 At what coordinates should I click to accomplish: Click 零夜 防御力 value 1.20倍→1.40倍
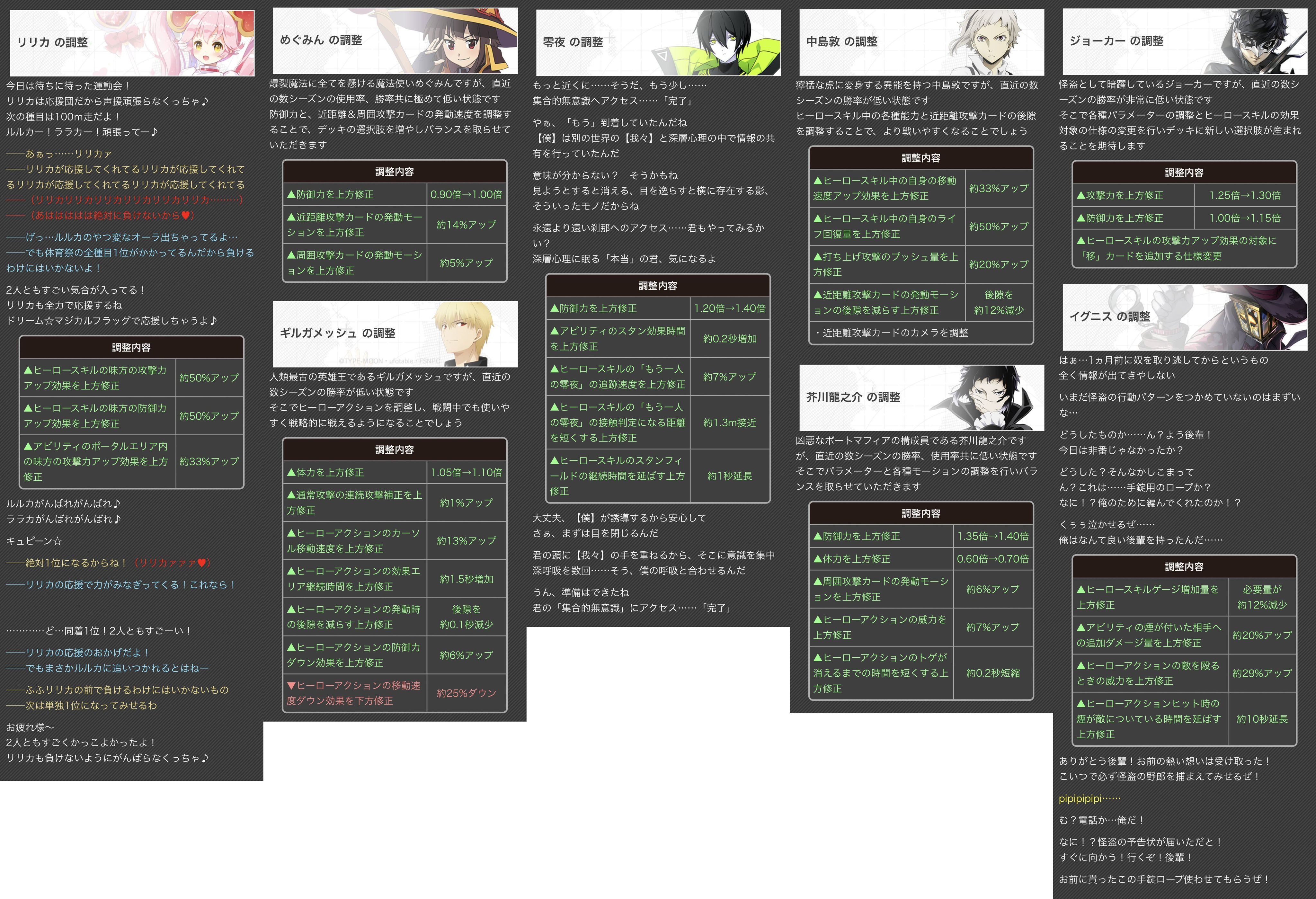(x=729, y=308)
